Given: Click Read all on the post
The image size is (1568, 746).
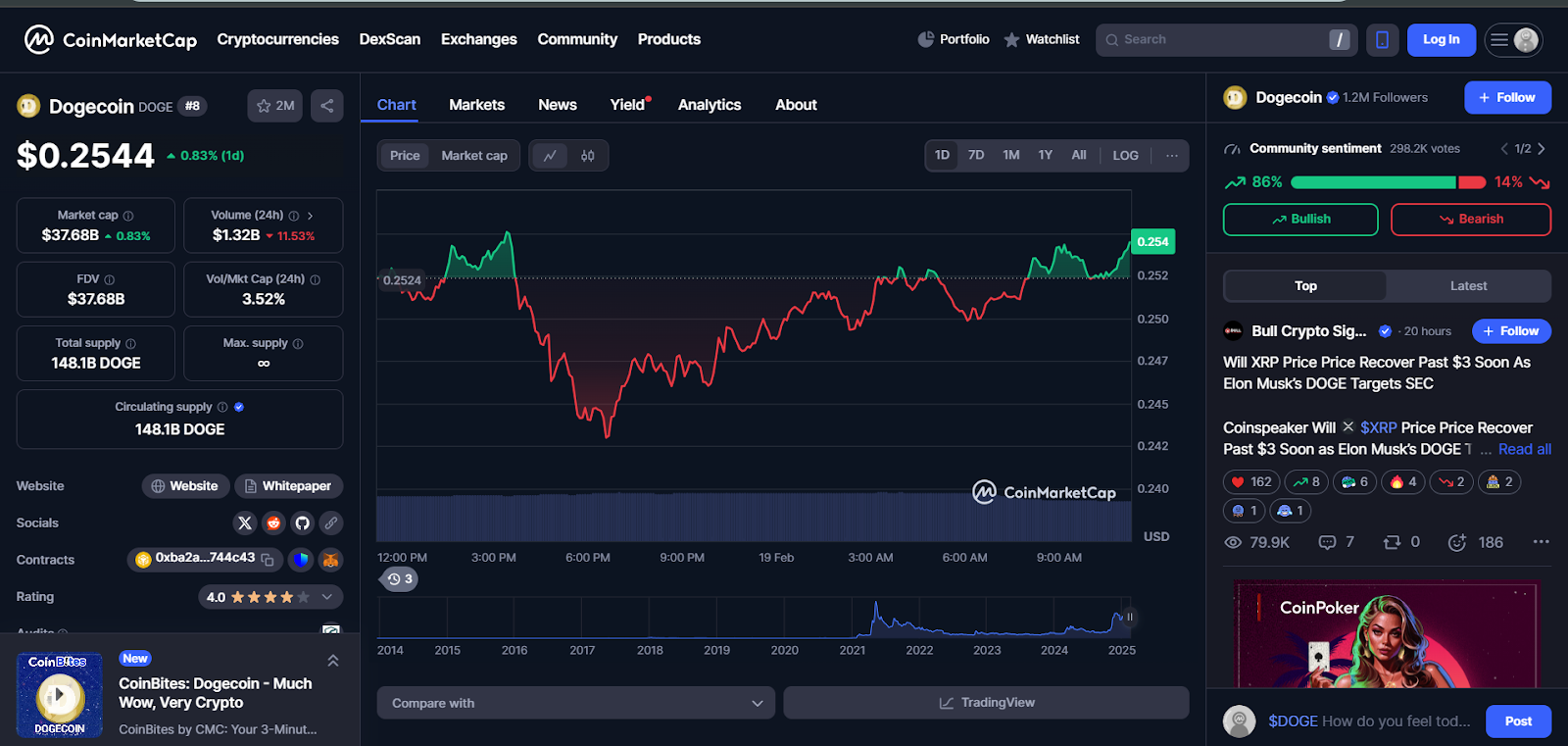Looking at the screenshot, I should 1525,449.
